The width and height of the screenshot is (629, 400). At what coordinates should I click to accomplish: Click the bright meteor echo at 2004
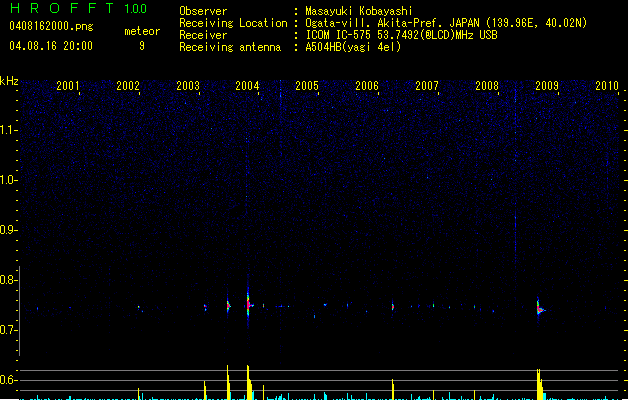(x=249, y=305)
